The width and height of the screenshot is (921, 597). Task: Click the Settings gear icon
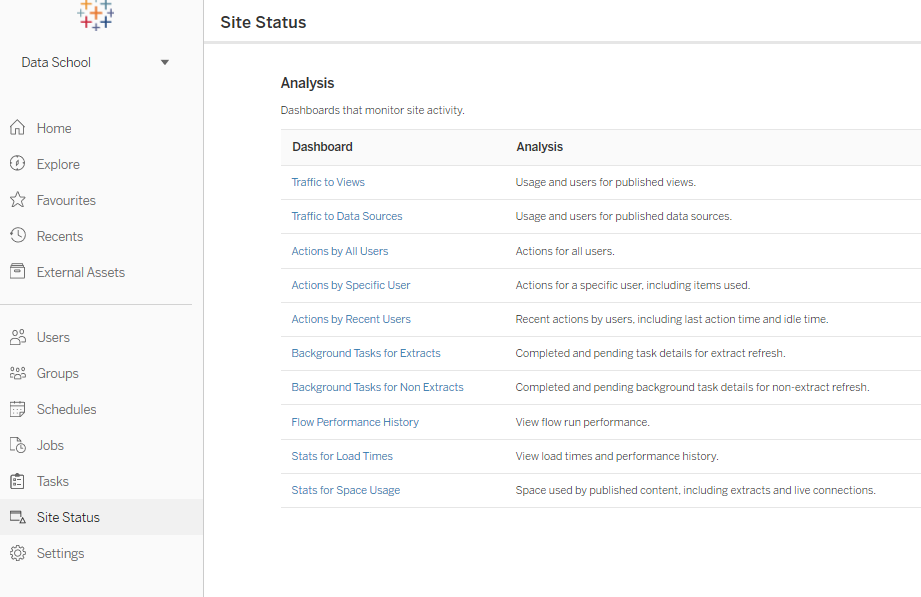(17, 553)
